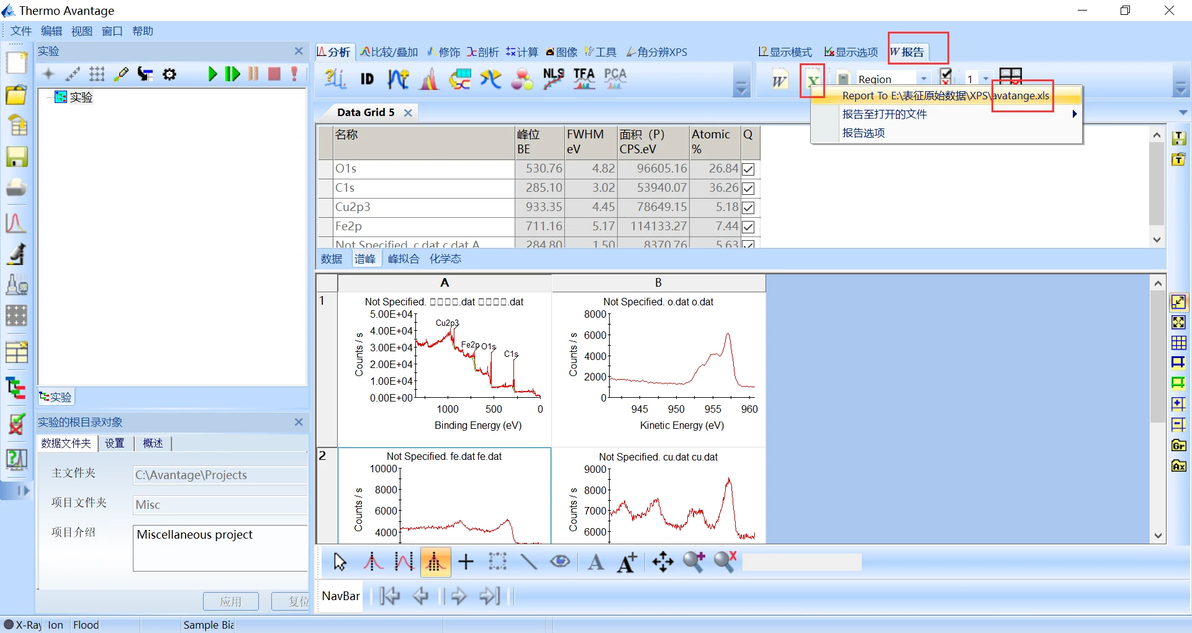Uncheck the Q checkbox for Cu2p3
The image size is (1192, 633).
(x=749, y=207)
